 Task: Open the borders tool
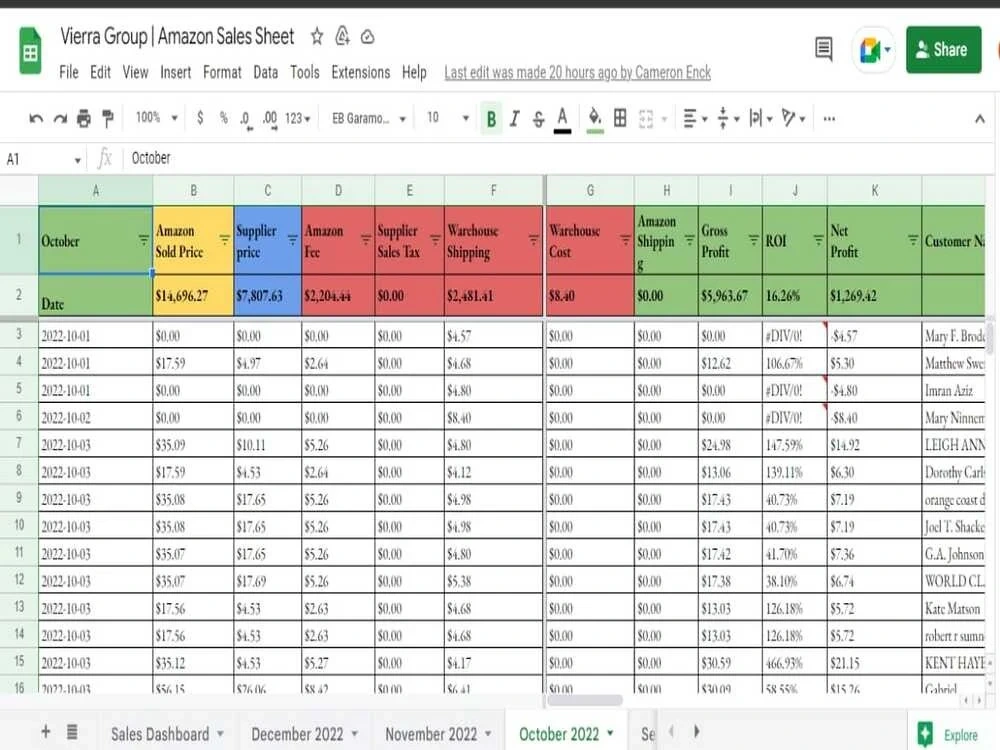point(620,118)
